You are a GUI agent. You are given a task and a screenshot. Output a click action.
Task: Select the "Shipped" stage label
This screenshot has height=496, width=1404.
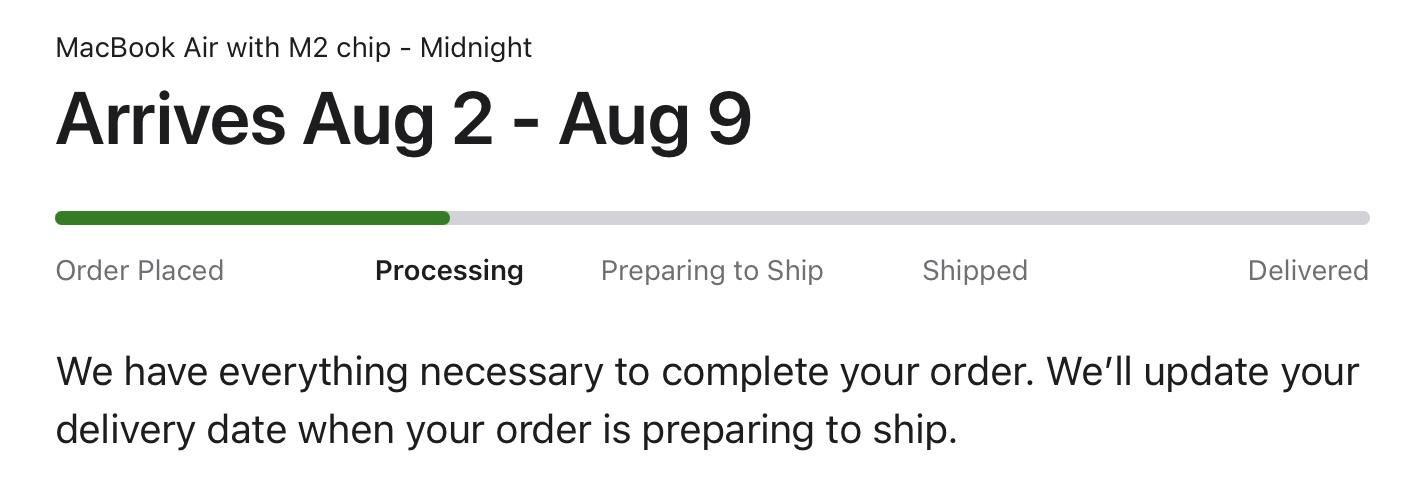974,271
